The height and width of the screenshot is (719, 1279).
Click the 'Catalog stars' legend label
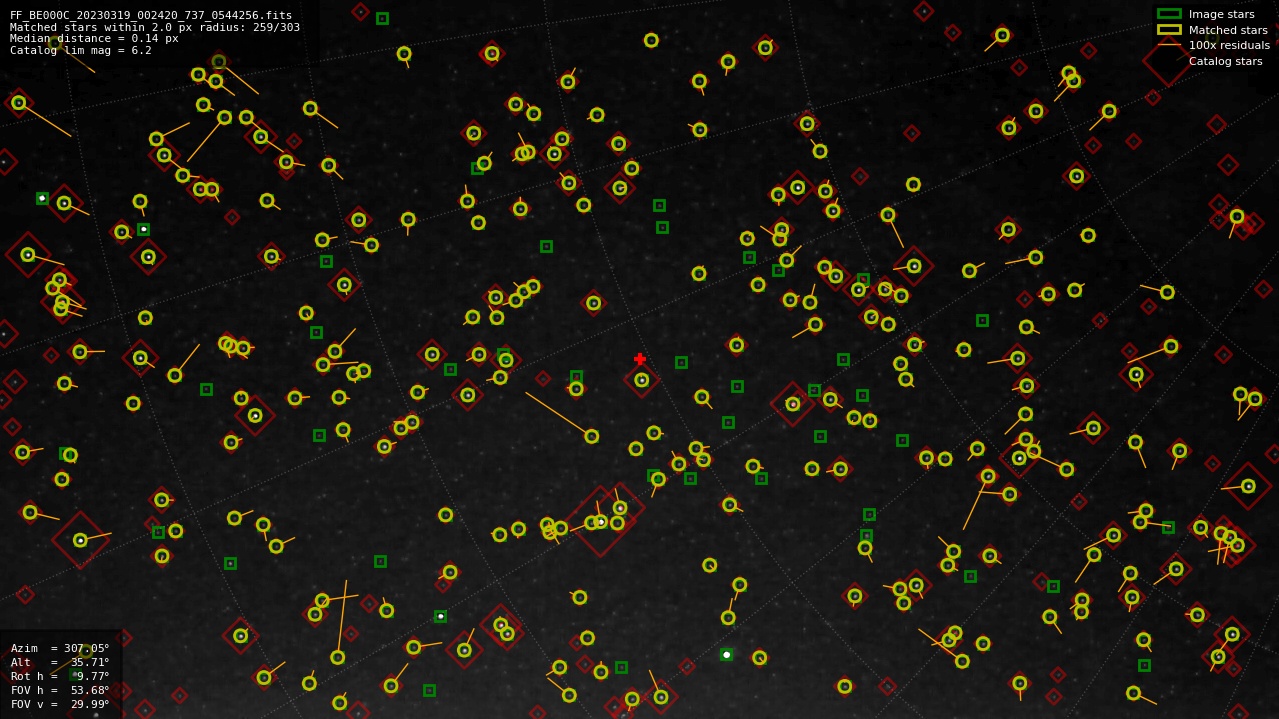[1225, 61]
